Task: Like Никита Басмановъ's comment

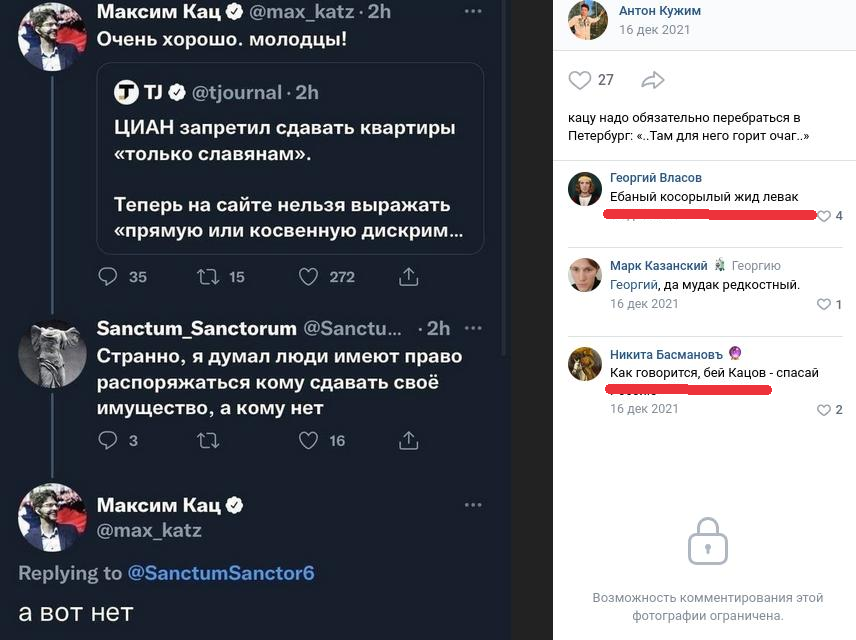Action: (824, 410)
